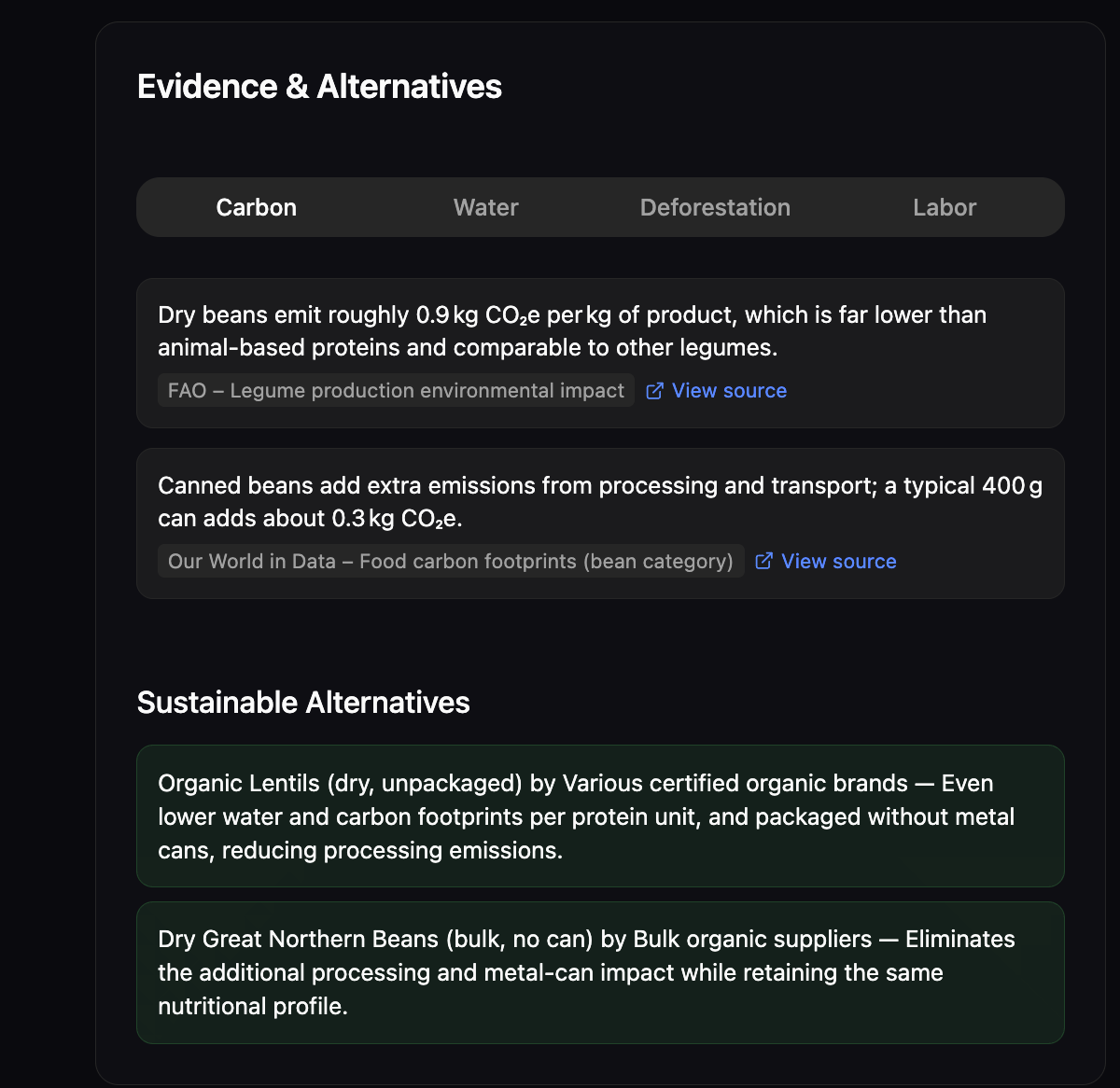Select the Carbon tab

click(256, 207)
